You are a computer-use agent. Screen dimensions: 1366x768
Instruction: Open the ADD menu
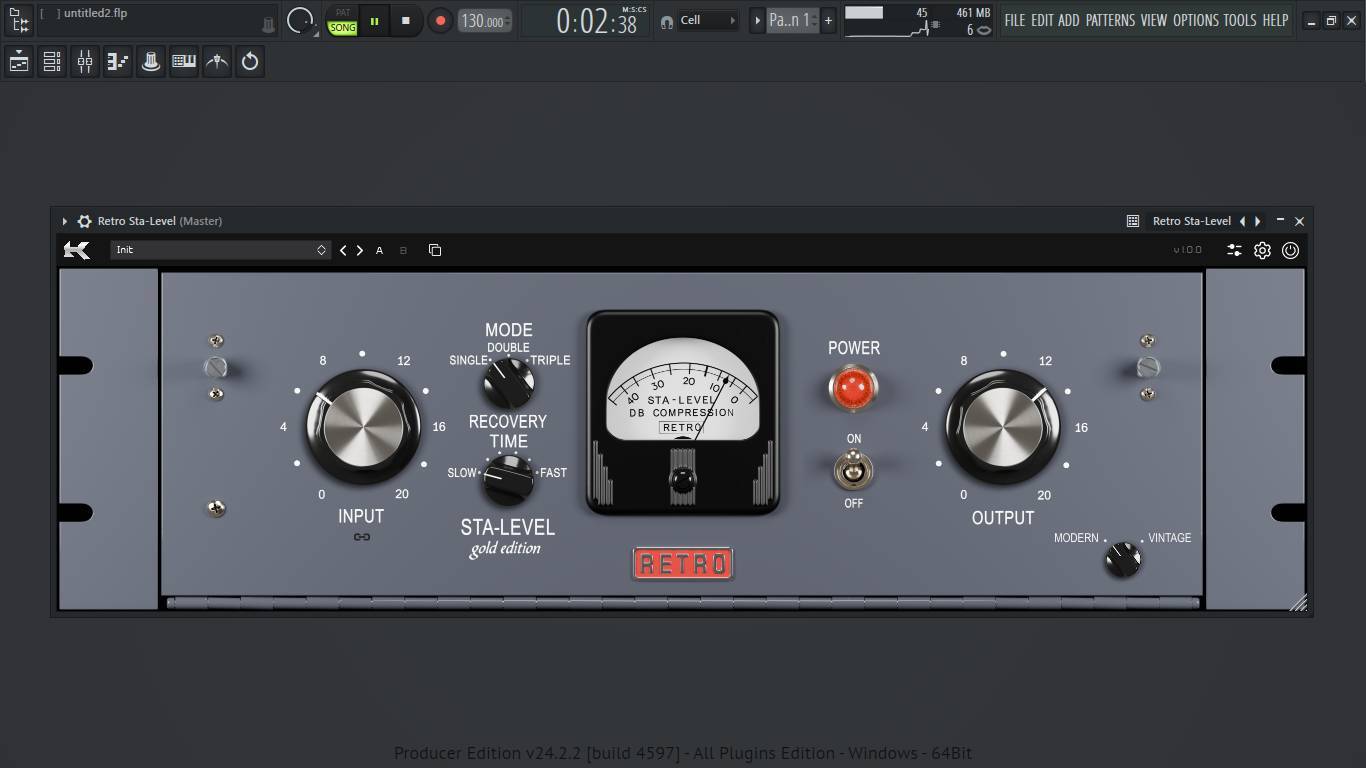[1069, 20]
